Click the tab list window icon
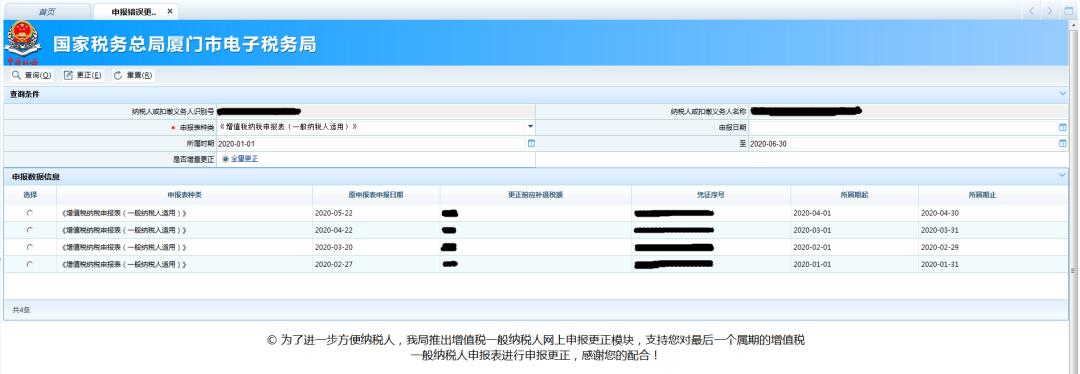Image resolution: width=1080 pixels, height=374 pixels. [1070, 11]
